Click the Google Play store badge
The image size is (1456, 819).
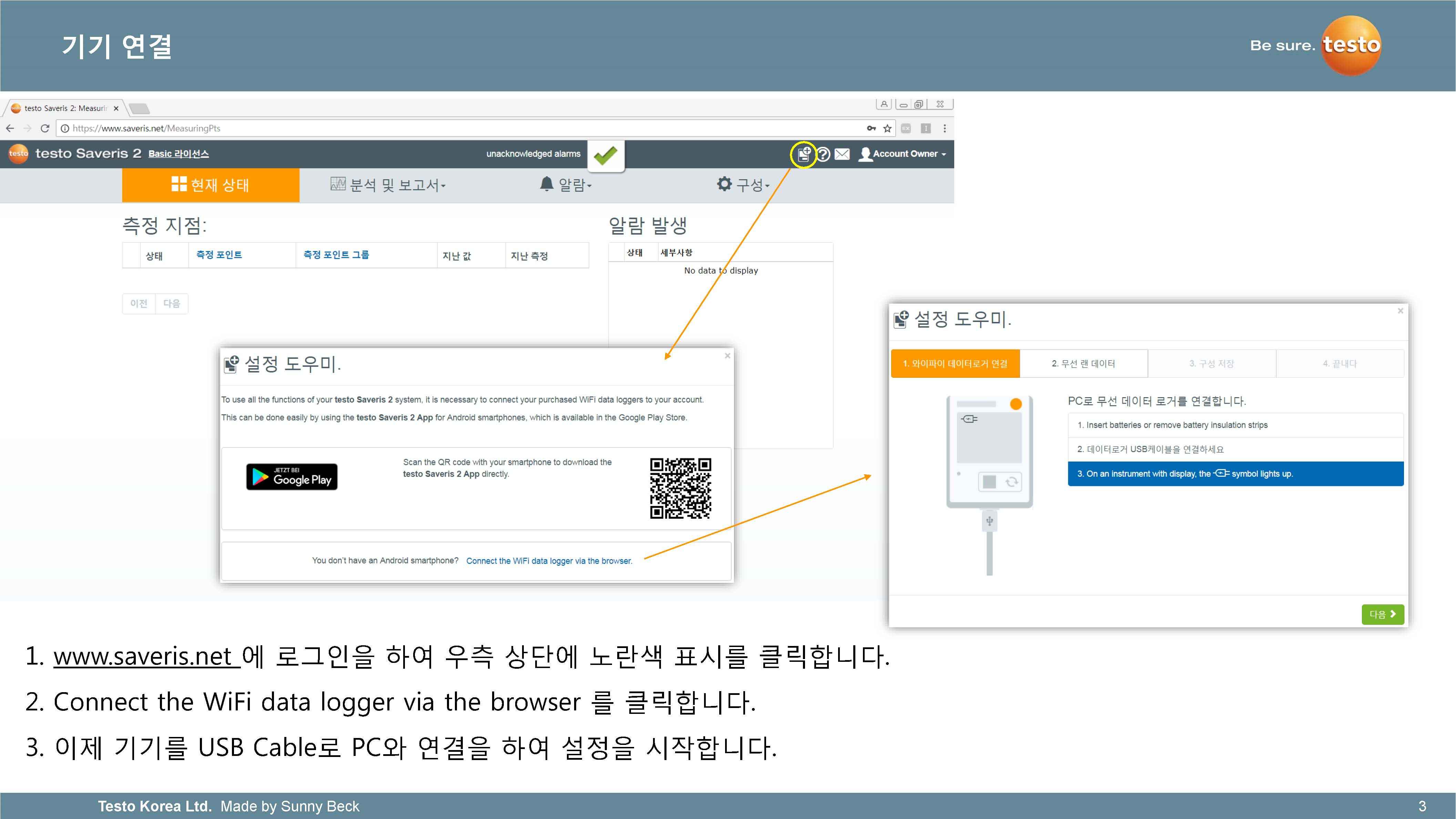point(292,476)
